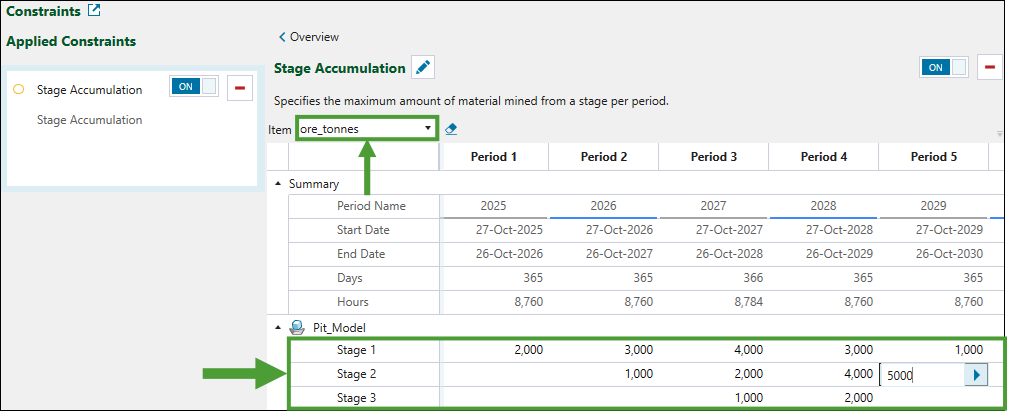Click the Period 1 column header
The image size is (1009, 417).
click(494, 157)
